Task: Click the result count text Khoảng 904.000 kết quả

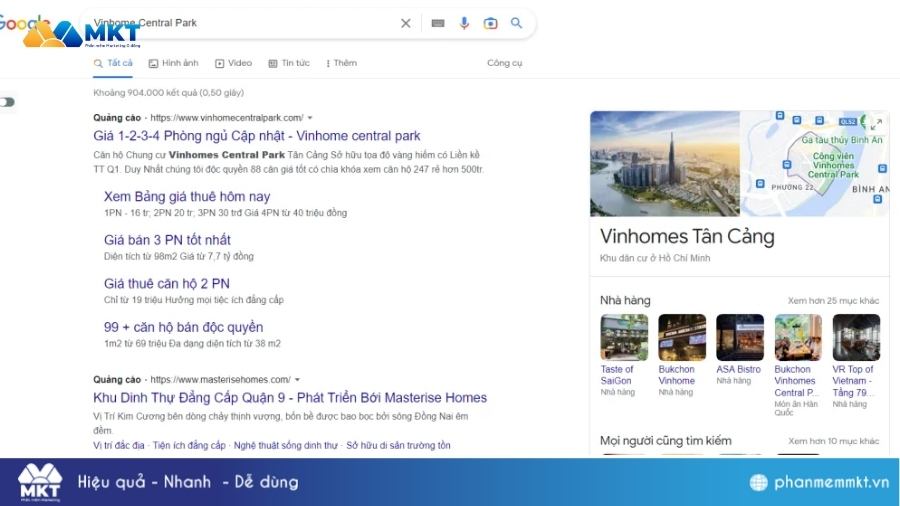Action: tap(168, 92)
